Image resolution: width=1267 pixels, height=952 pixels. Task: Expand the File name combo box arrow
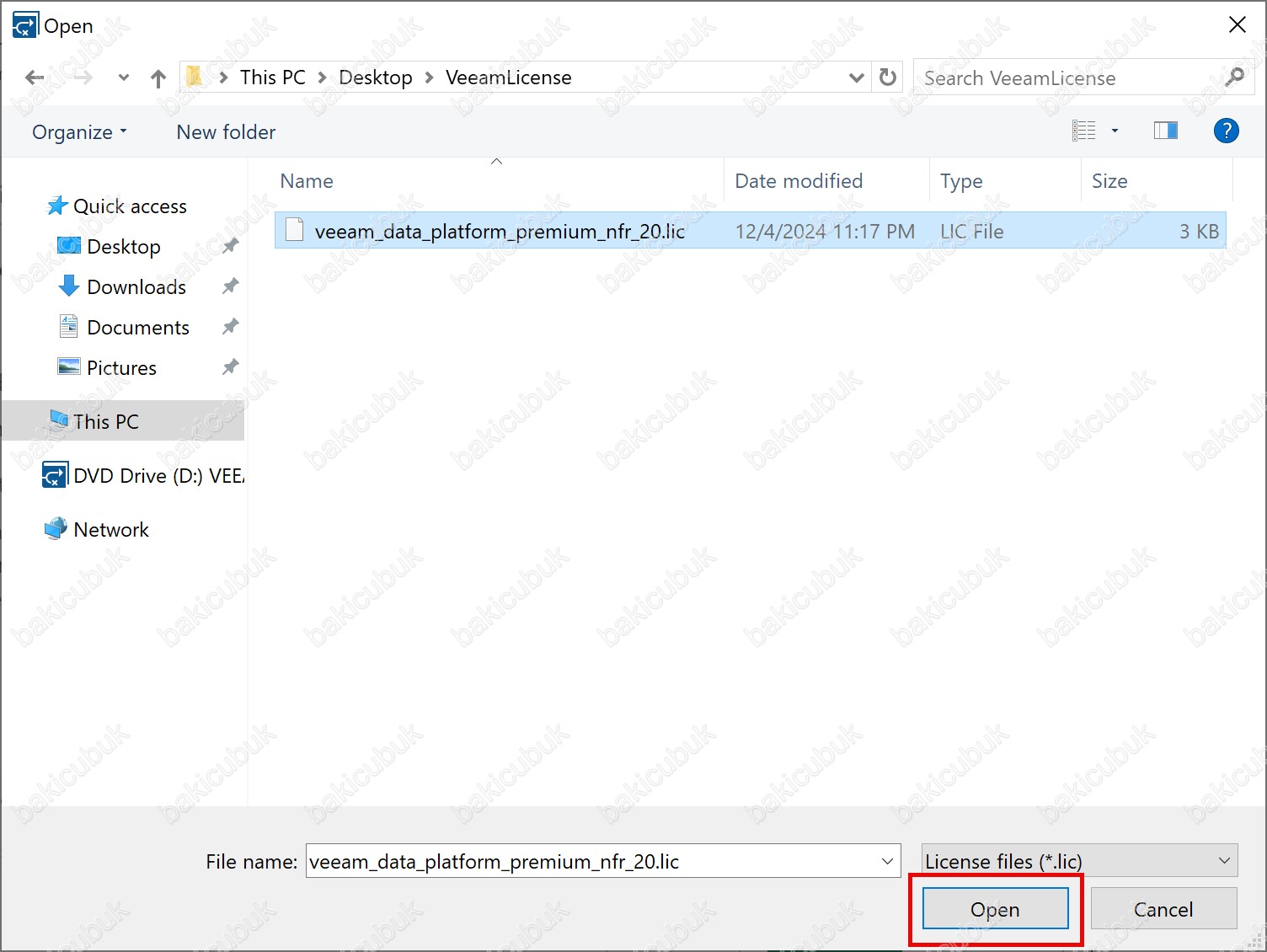[887, 861]
